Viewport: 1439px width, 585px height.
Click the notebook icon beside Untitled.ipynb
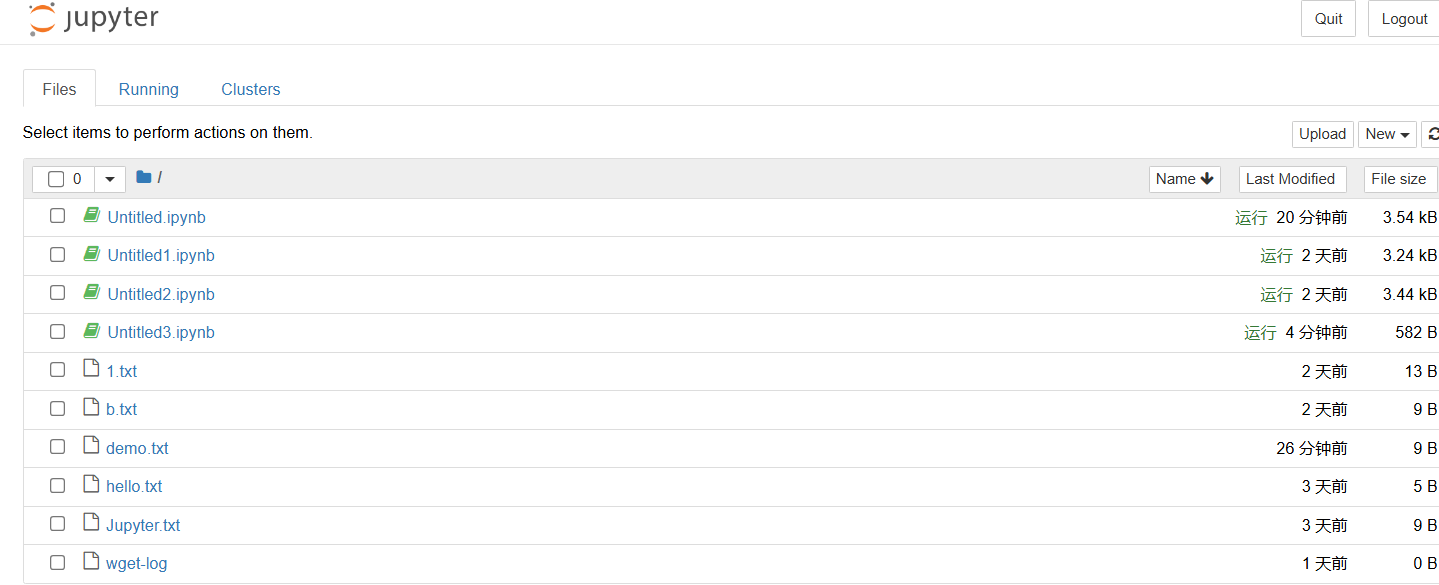pyautogui.click(x=91, y=215)
